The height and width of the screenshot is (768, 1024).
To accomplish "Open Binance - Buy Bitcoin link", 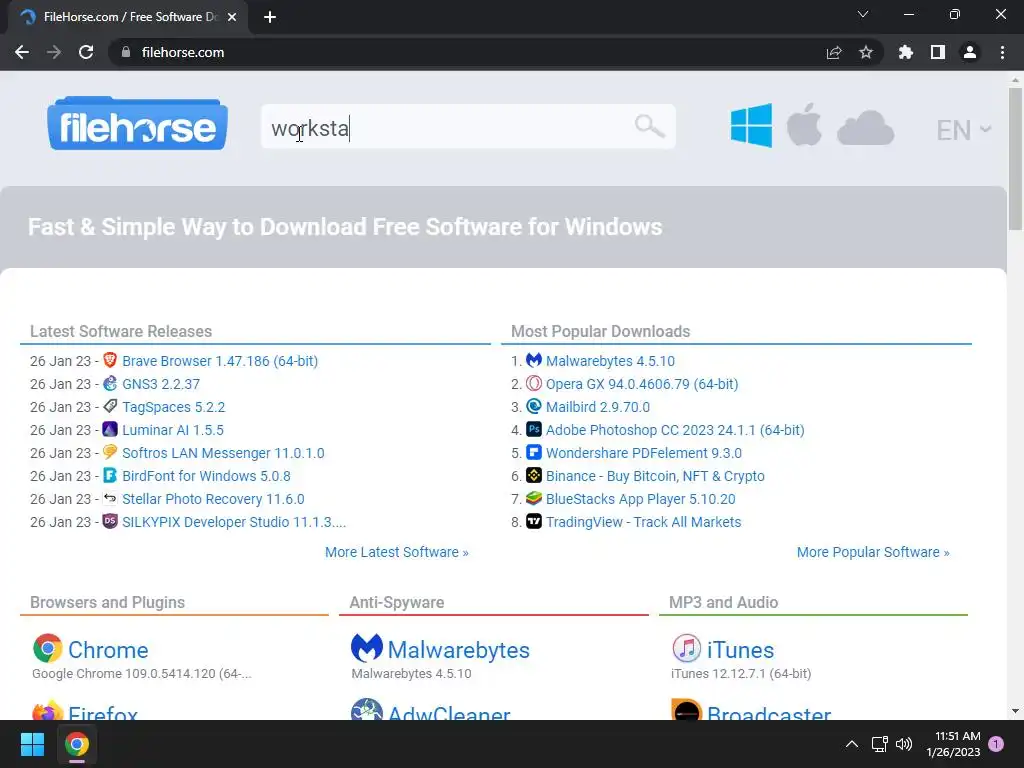I will [655, 476].
